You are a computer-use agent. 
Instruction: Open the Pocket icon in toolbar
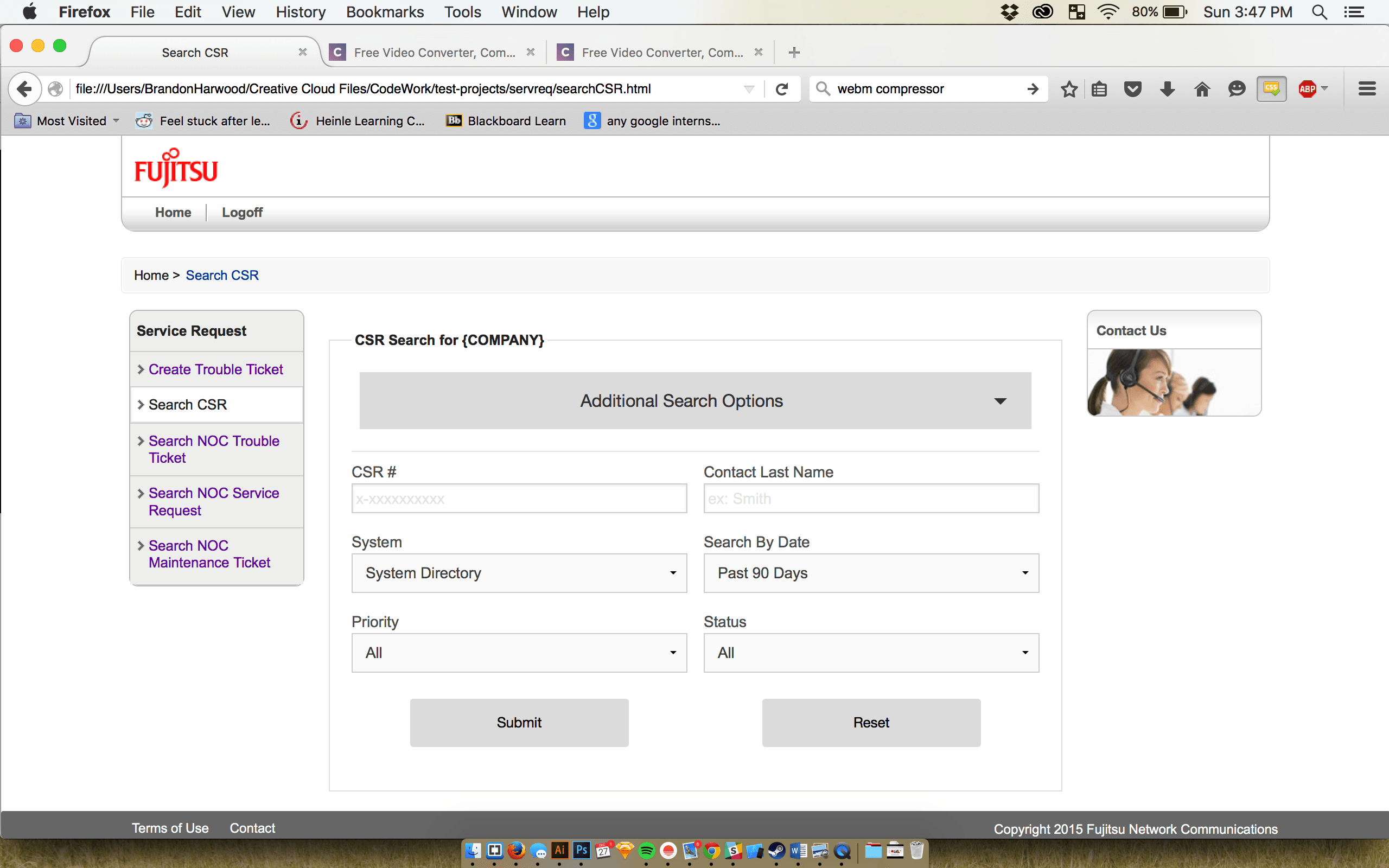point(1132,89)
